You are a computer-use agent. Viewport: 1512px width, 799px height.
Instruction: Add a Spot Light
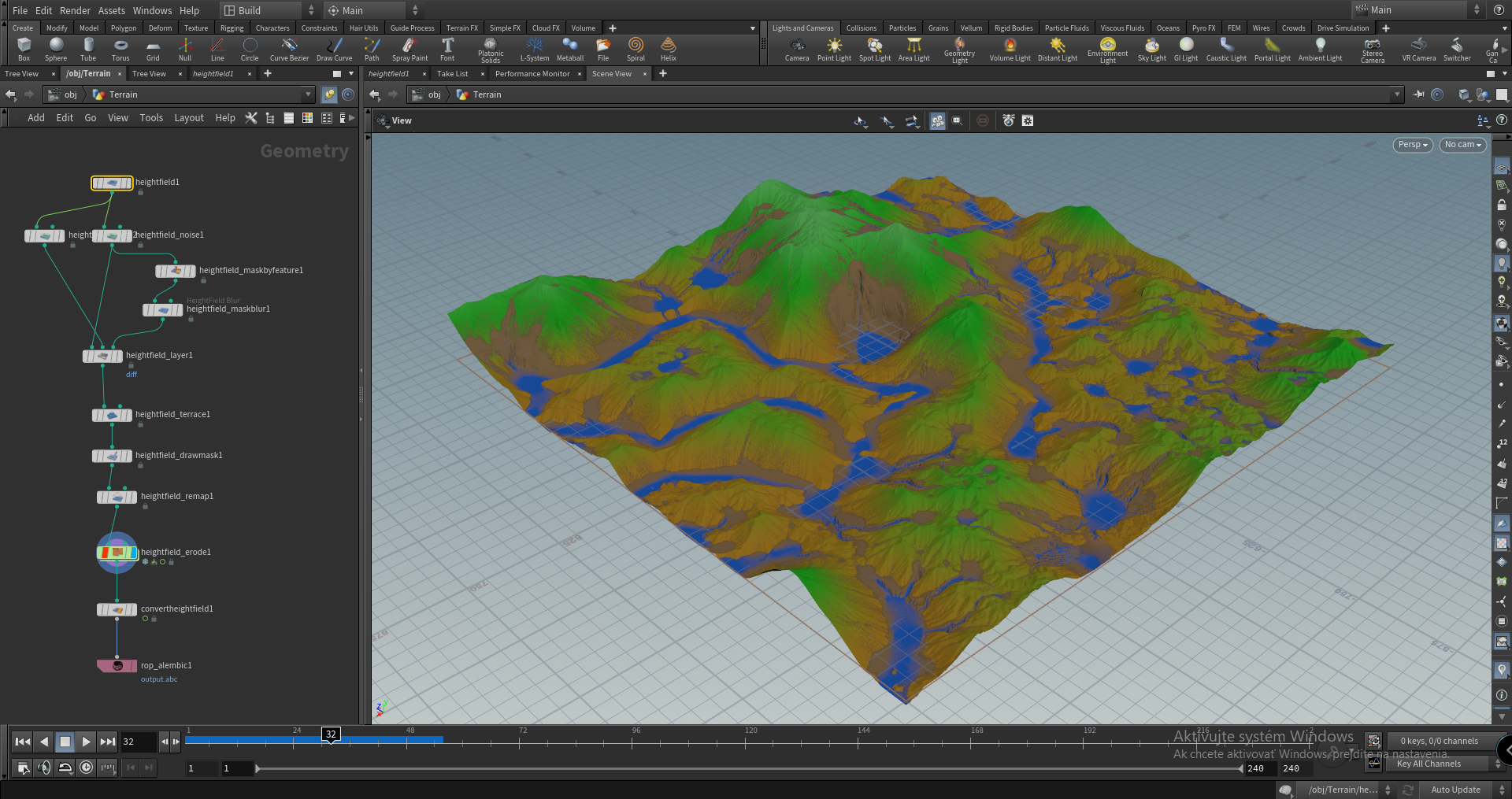pyautogui.click(x=875, y=49)
